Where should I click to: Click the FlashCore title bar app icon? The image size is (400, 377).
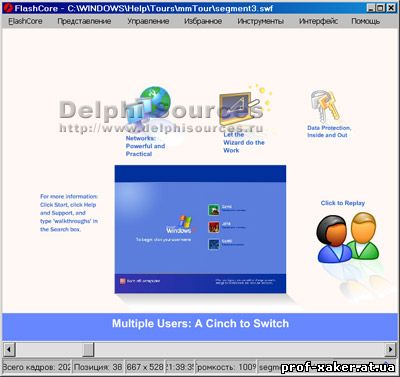[7, 8]
